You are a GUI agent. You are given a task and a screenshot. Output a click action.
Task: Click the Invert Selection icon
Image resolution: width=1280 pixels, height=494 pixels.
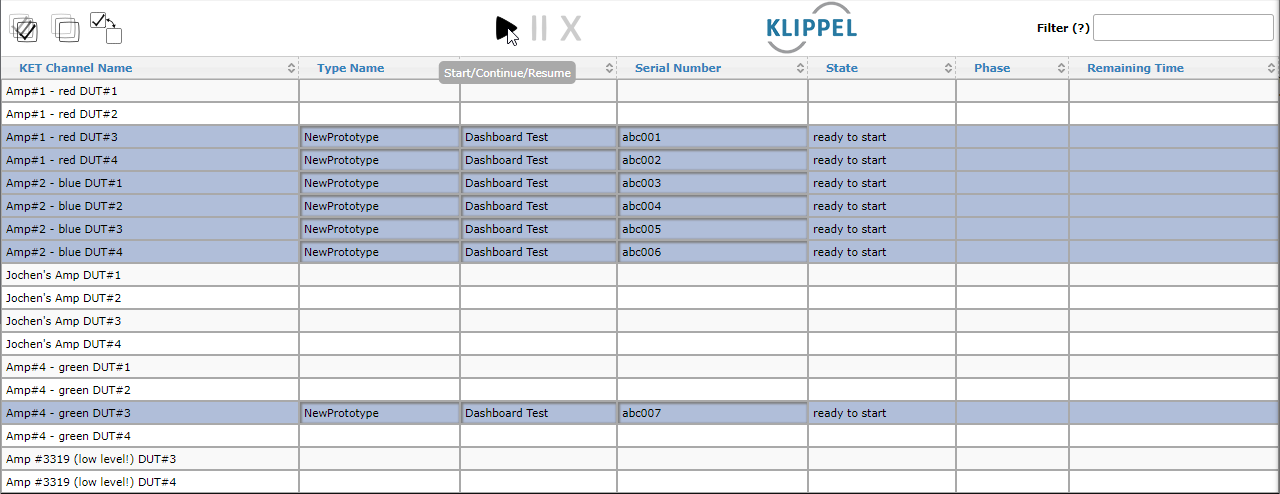point(106,28)
